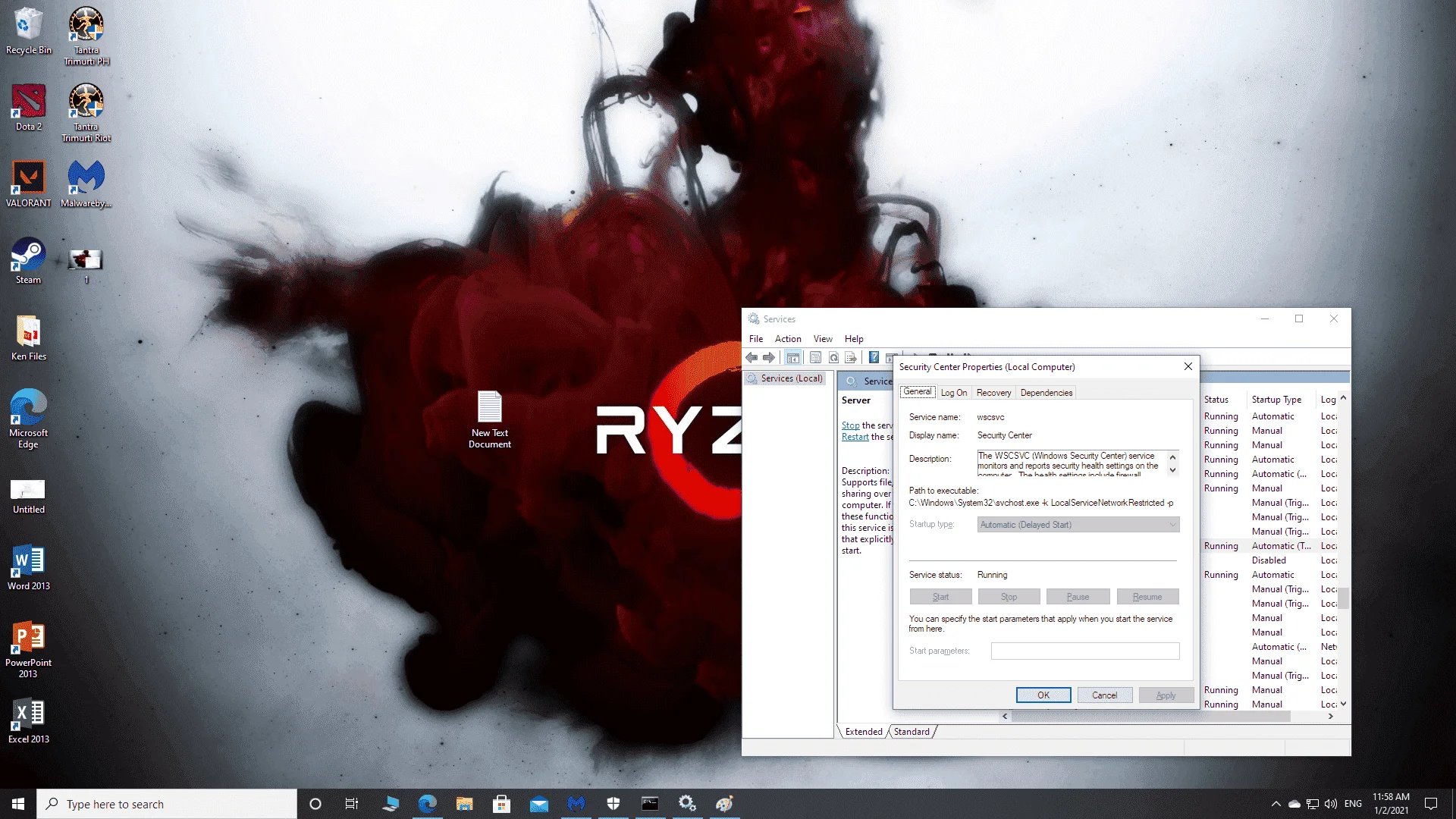
Task: Click the Forward arrow in Services toolbar
Action: tap(769, 358)
